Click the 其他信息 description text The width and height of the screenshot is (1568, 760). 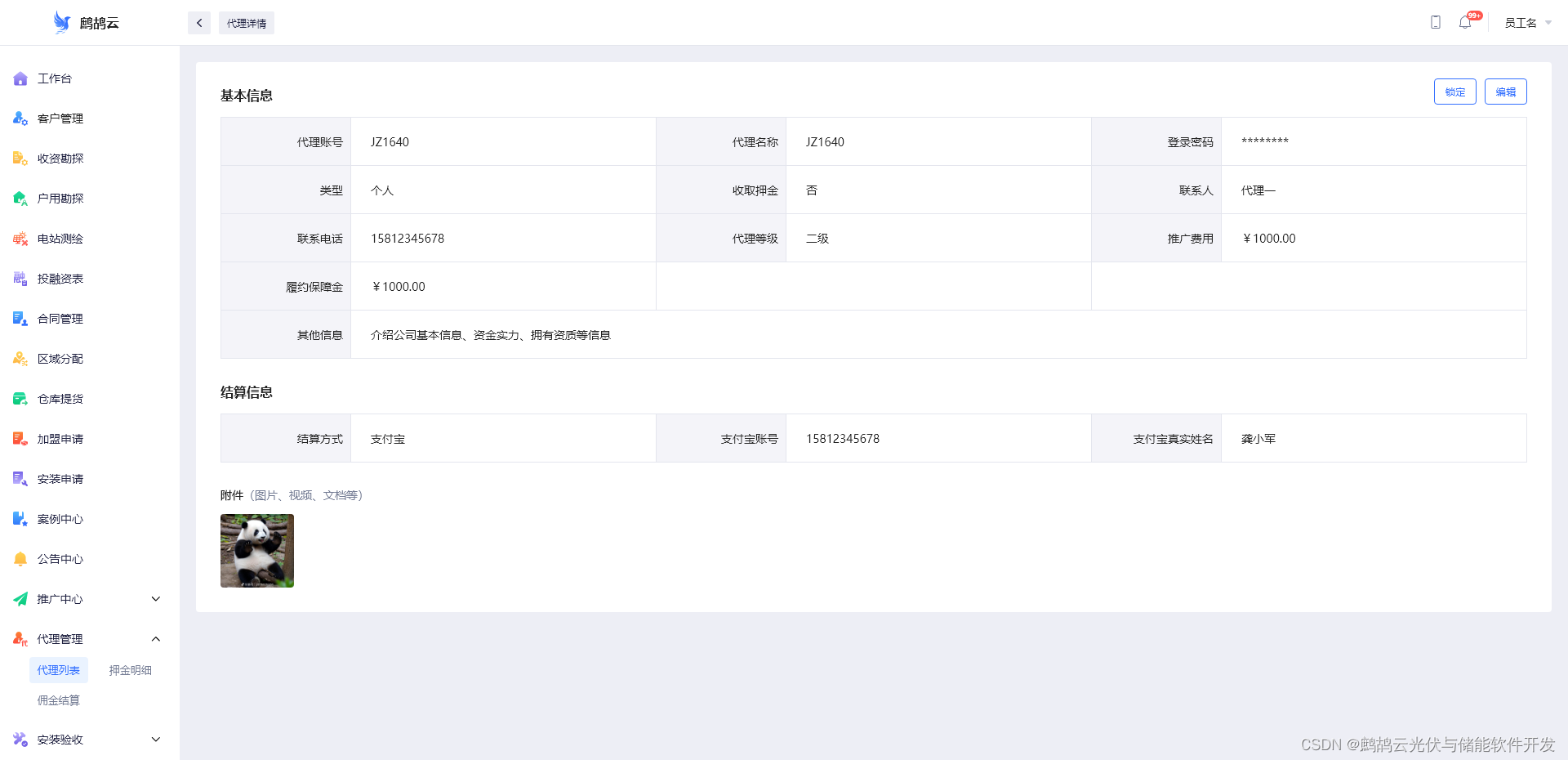491,335
